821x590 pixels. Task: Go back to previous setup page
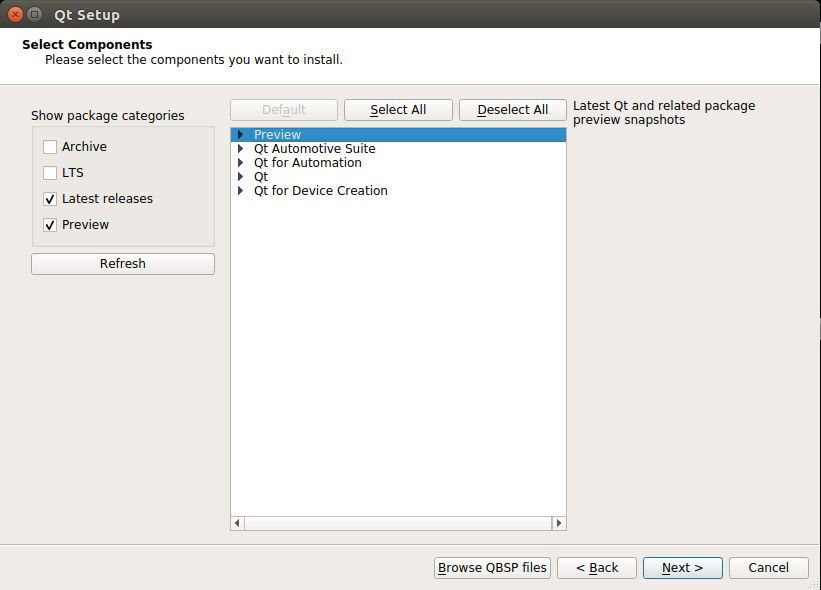click(597, 568)
